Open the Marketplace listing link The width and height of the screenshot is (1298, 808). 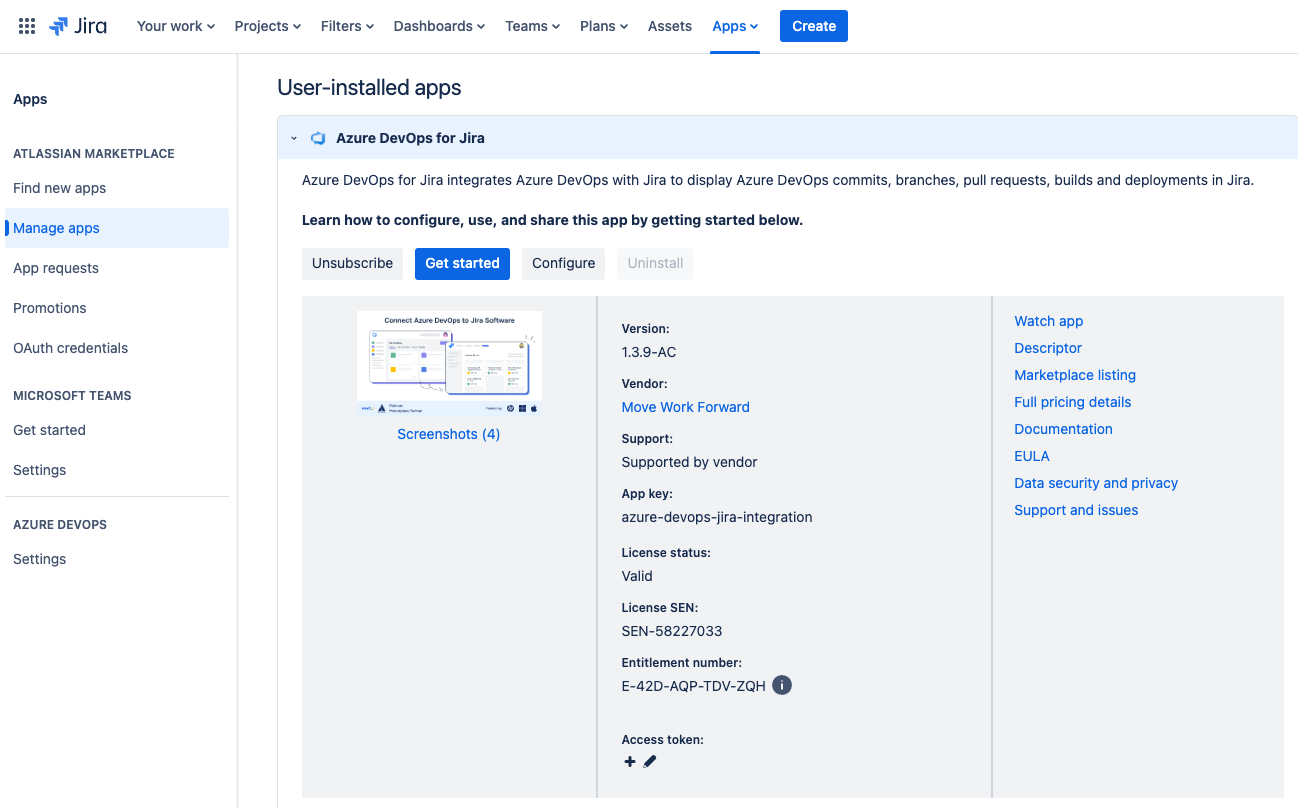tap(1075, 375)
